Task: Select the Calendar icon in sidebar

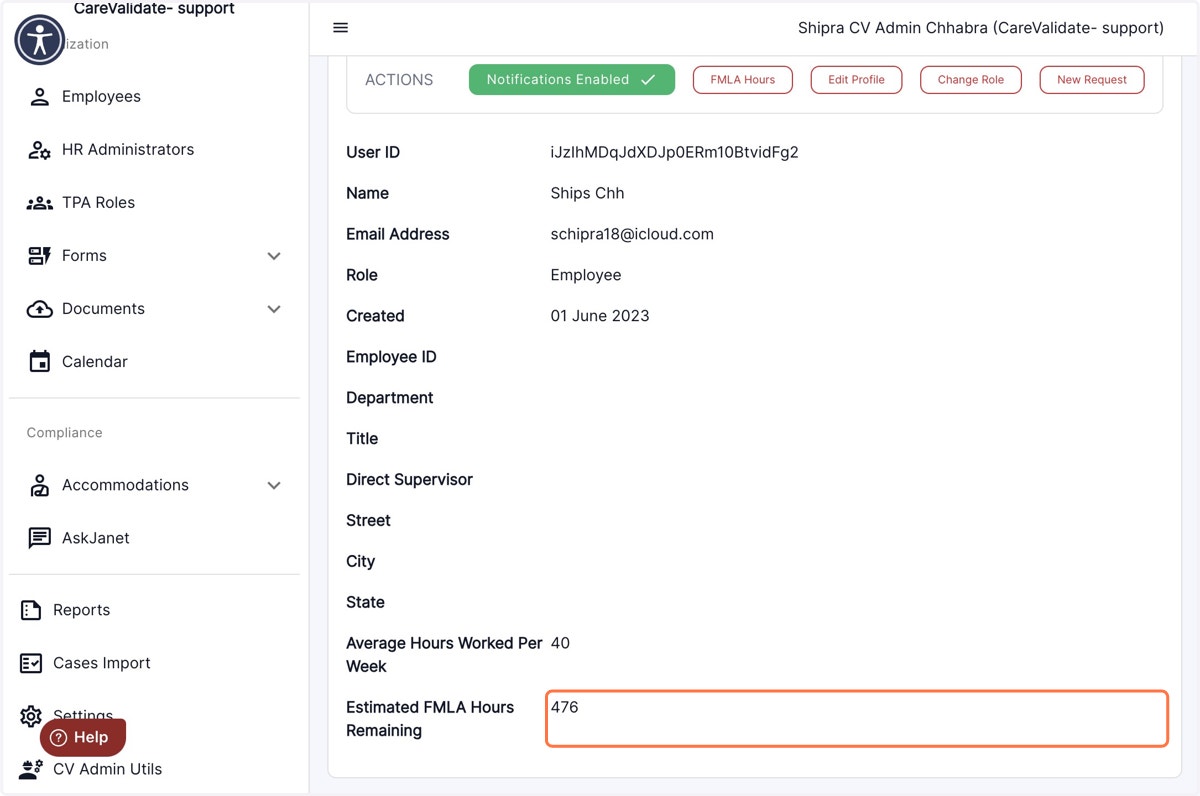Action: pos(39,362)
